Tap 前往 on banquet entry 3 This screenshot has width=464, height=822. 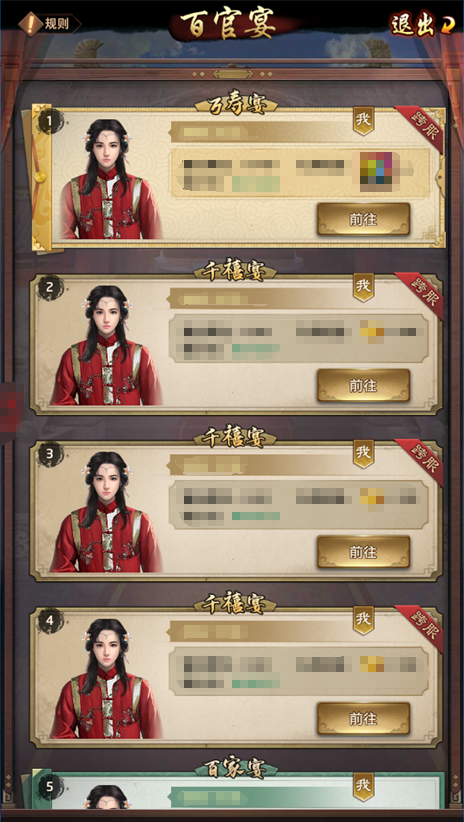[x=363, y=552]
